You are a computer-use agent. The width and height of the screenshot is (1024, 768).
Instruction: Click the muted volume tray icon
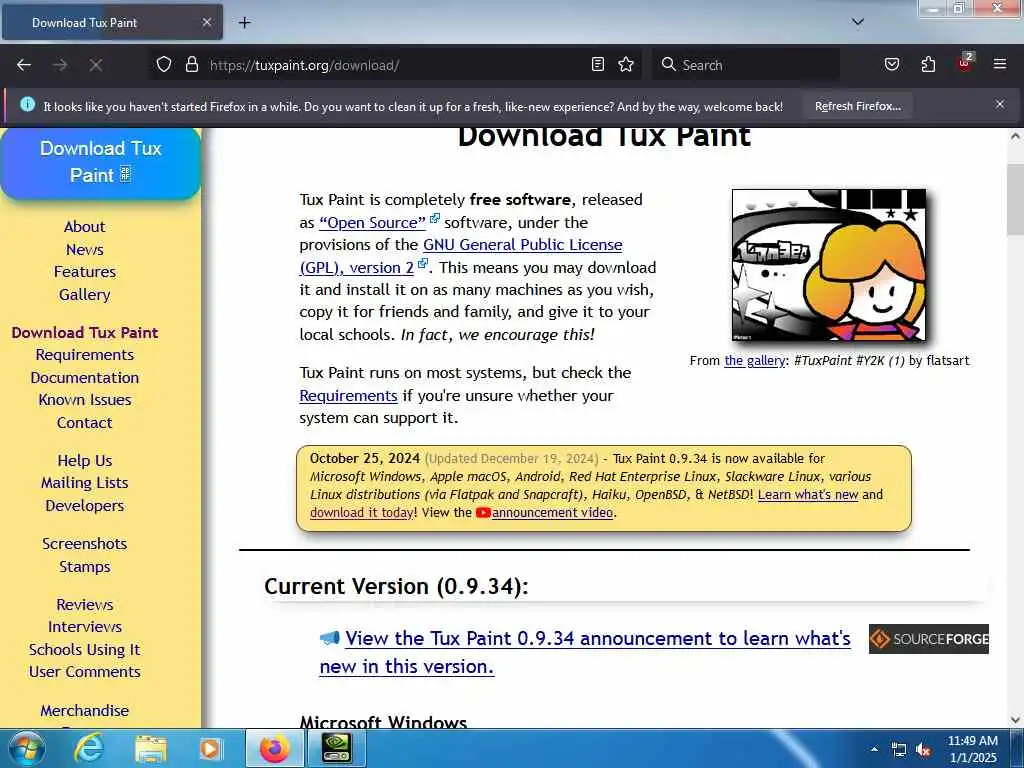923,750
